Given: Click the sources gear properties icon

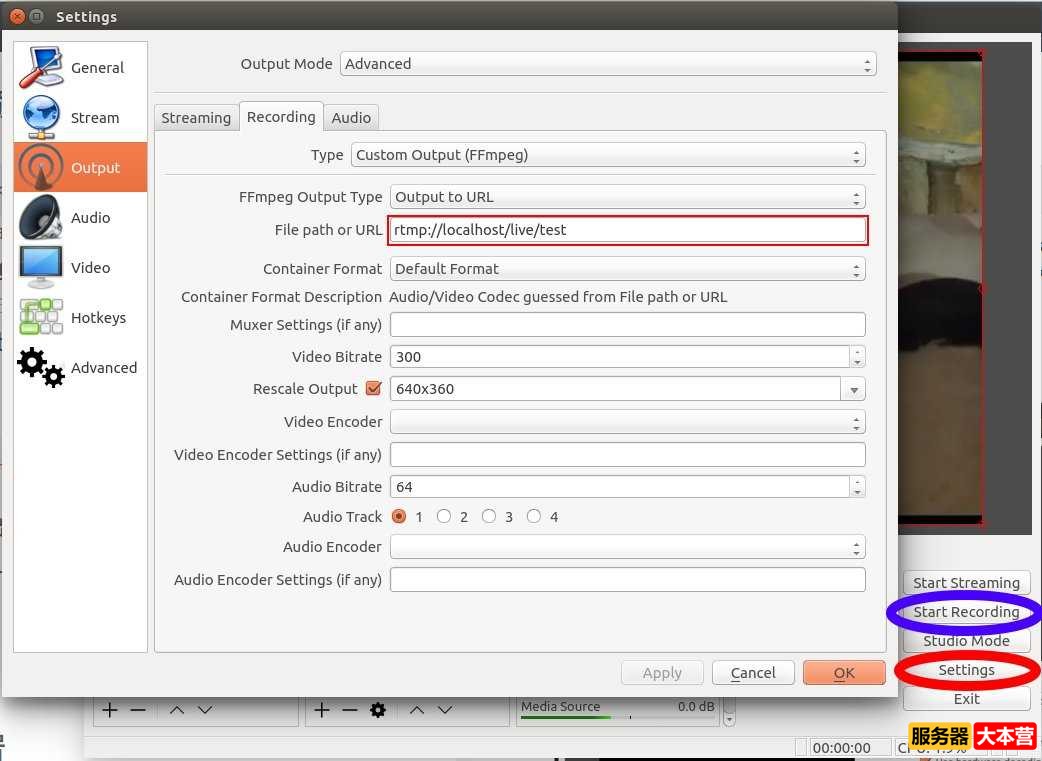Looking at the screenshot, I should click(x=377, y=710).
